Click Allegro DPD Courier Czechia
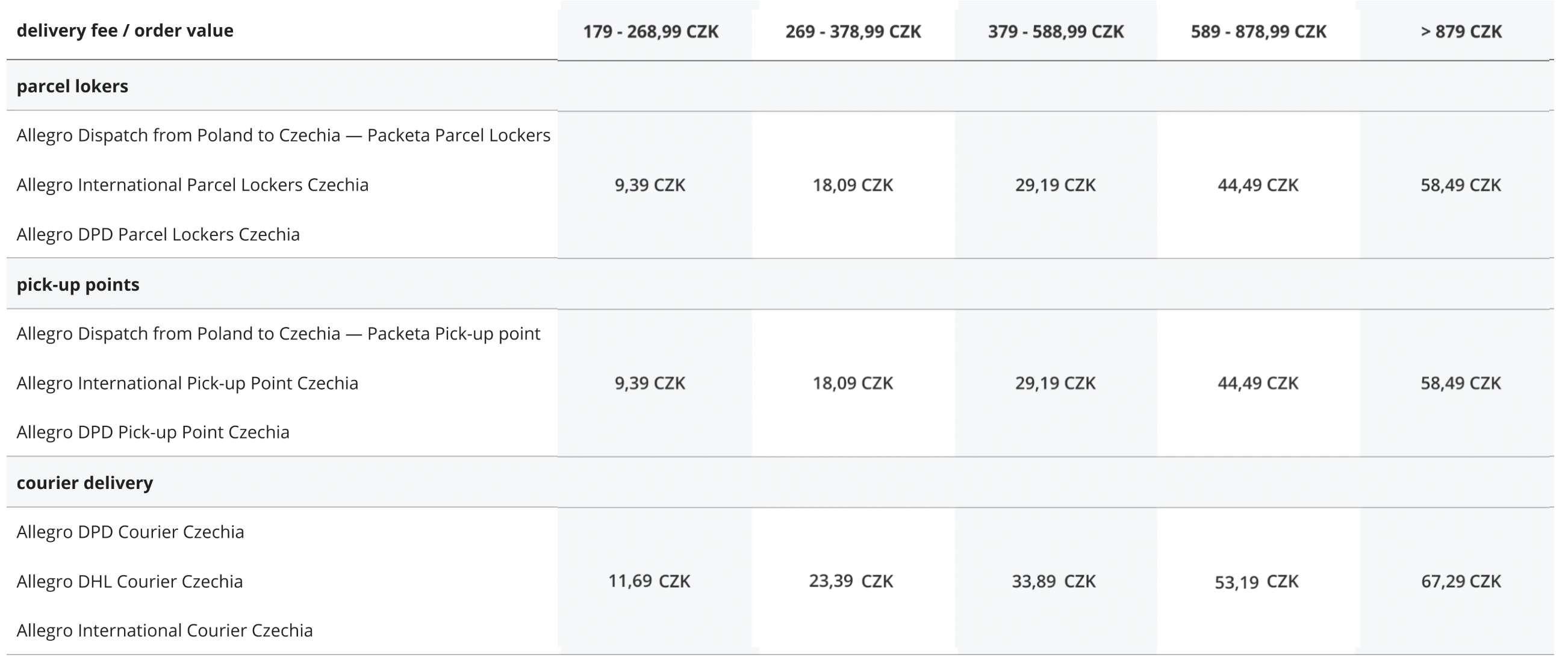The height and width of the screenshot is (666, 1568). [x=130, y=532]
